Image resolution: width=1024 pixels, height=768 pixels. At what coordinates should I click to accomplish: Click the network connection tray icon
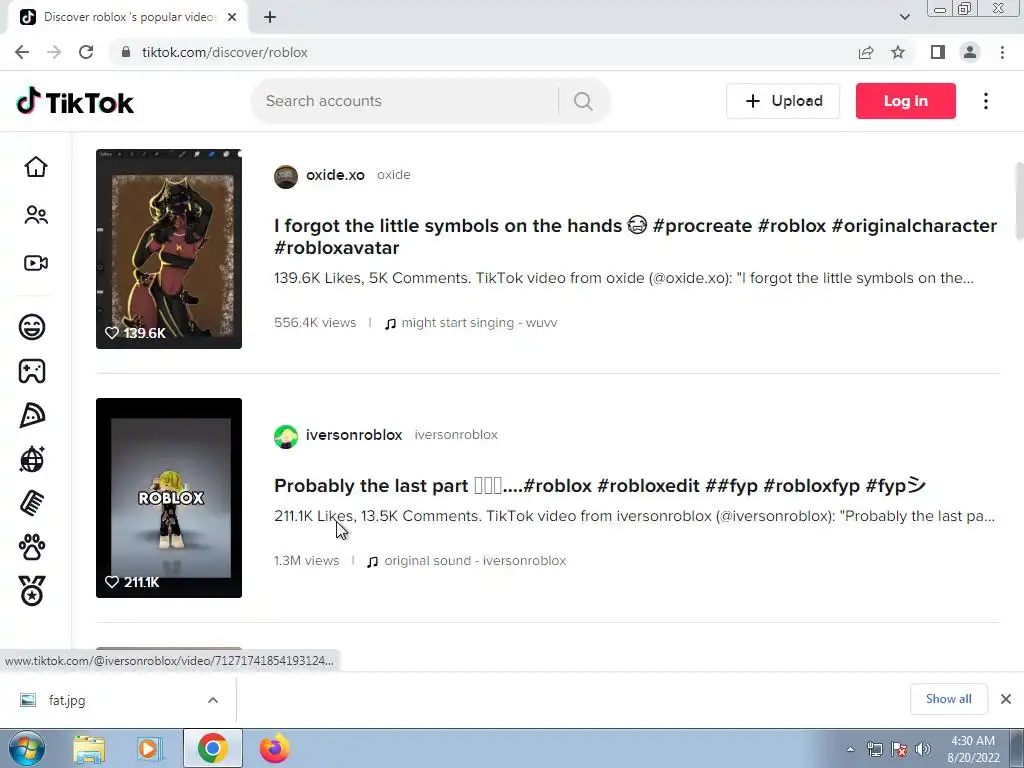pyautogui.click(x=874, y=749)
